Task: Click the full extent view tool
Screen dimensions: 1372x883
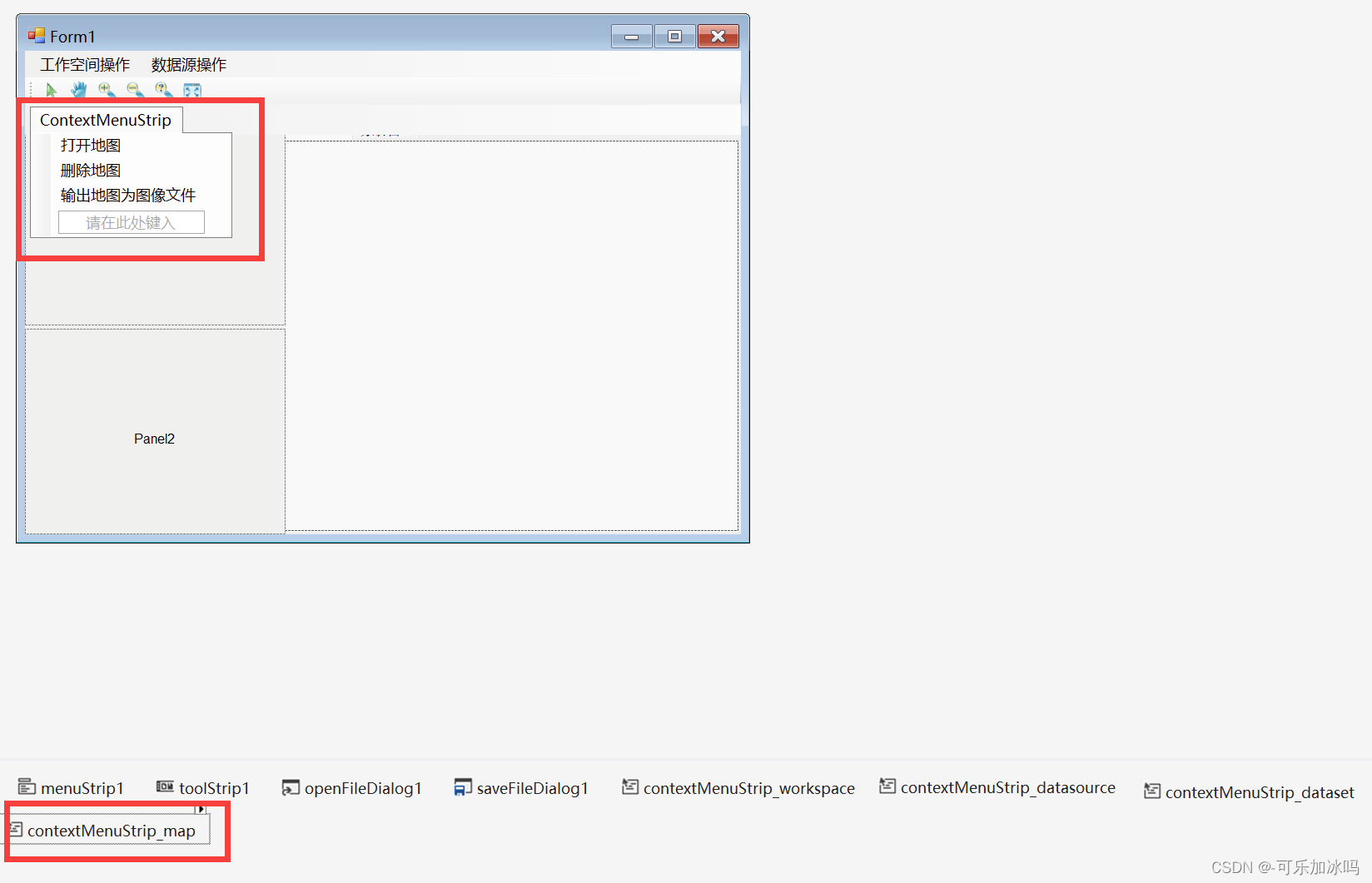Action: click(x=192, y=89)
